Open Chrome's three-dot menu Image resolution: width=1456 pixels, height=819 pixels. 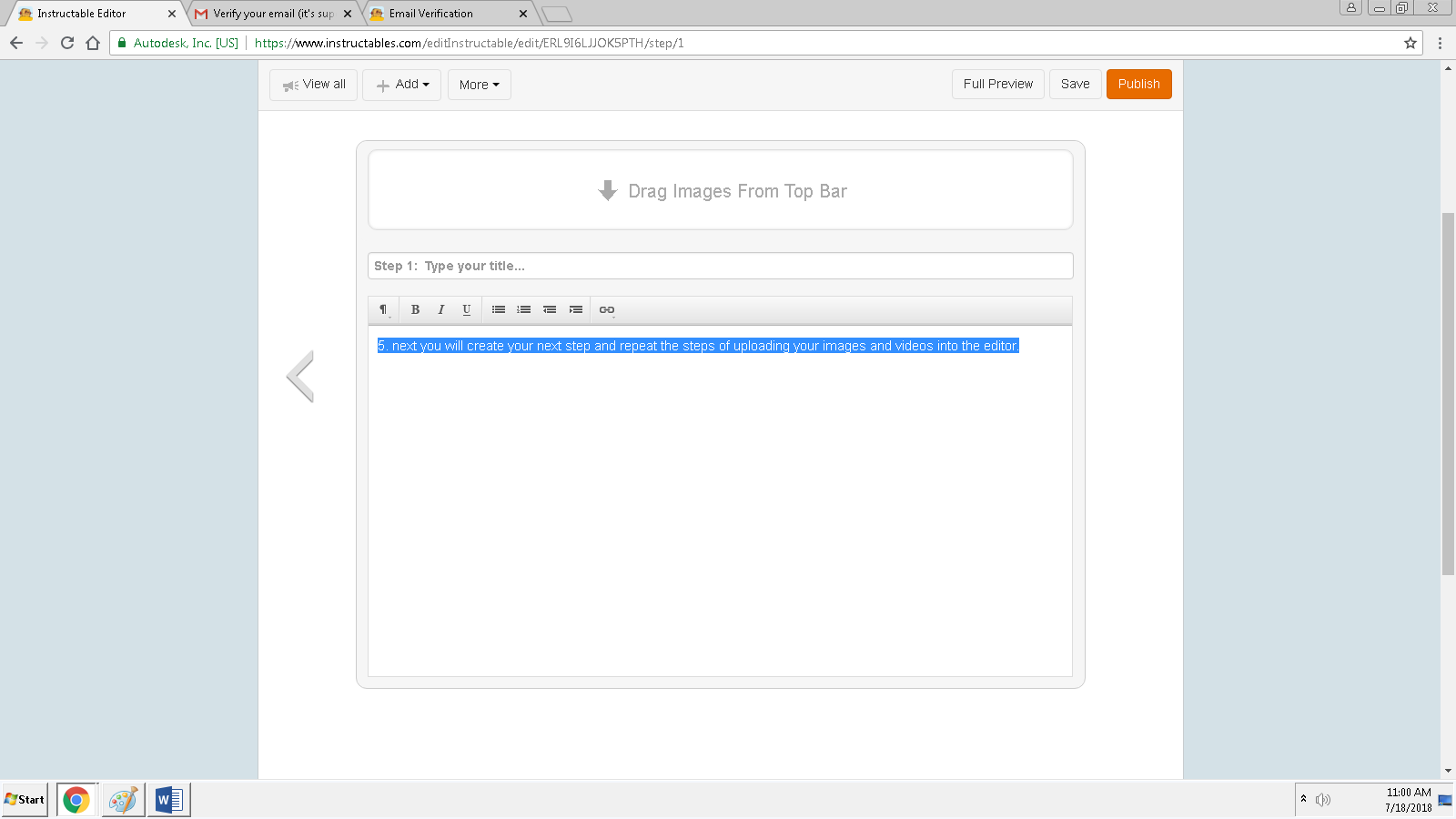click(x=1440, y=43)
